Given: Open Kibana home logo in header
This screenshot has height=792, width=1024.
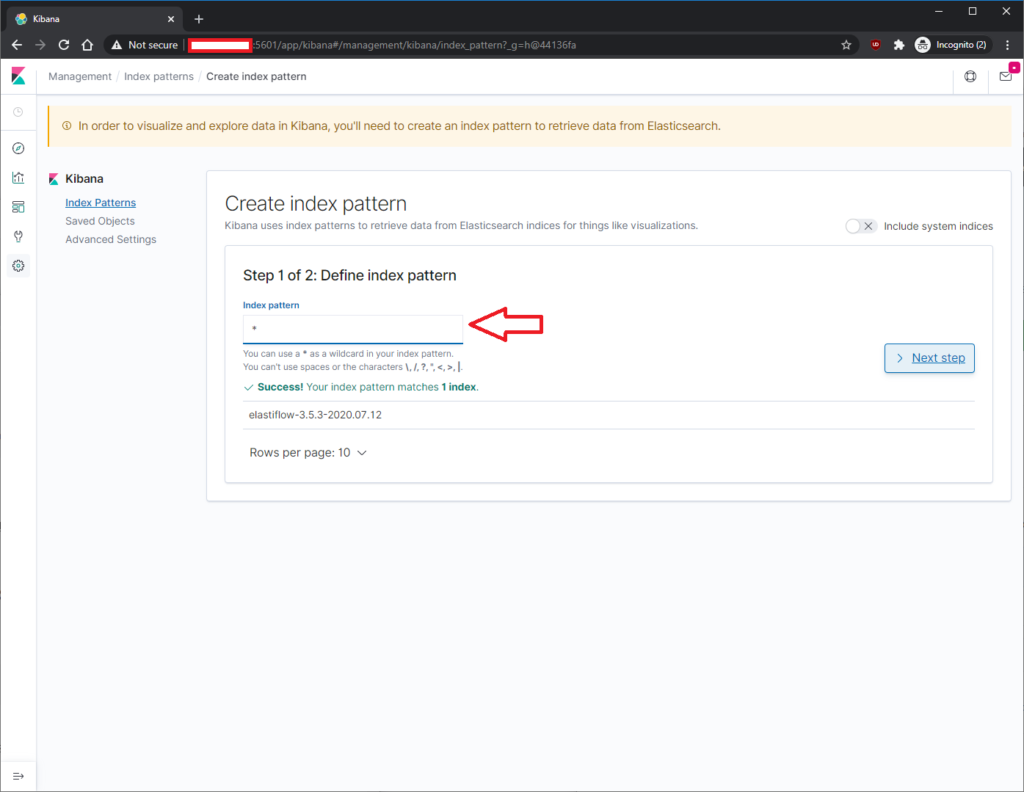Looking at the screenshot, I should (18, 76).
